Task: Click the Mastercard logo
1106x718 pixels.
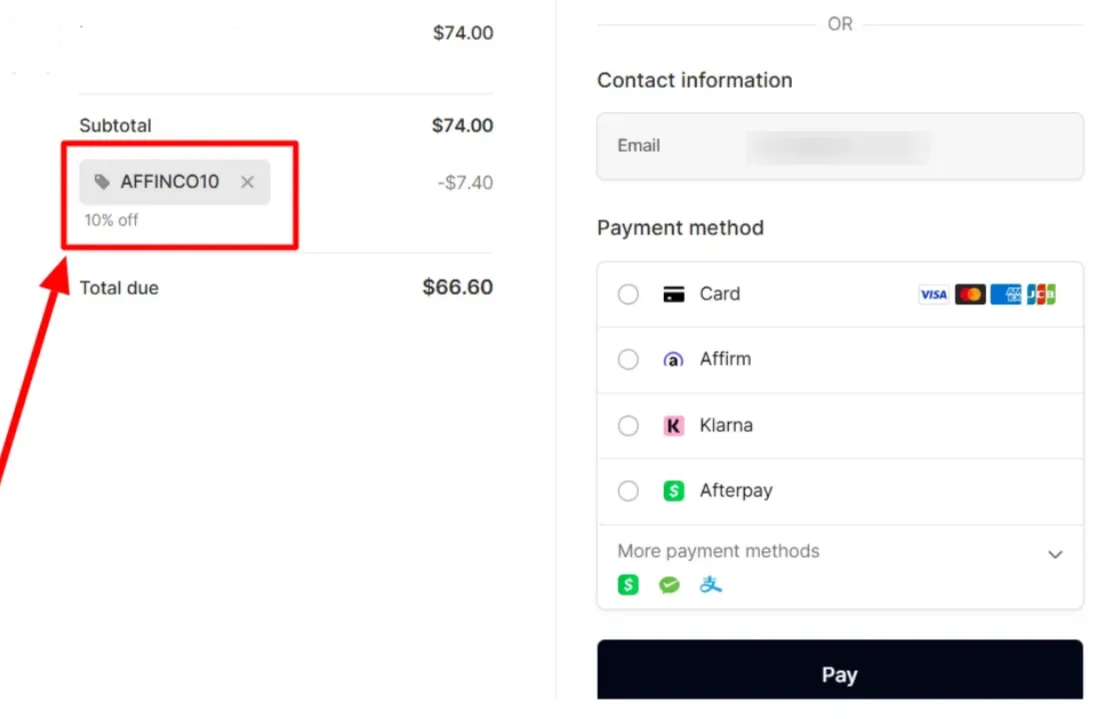Action: tap(970, 294)
